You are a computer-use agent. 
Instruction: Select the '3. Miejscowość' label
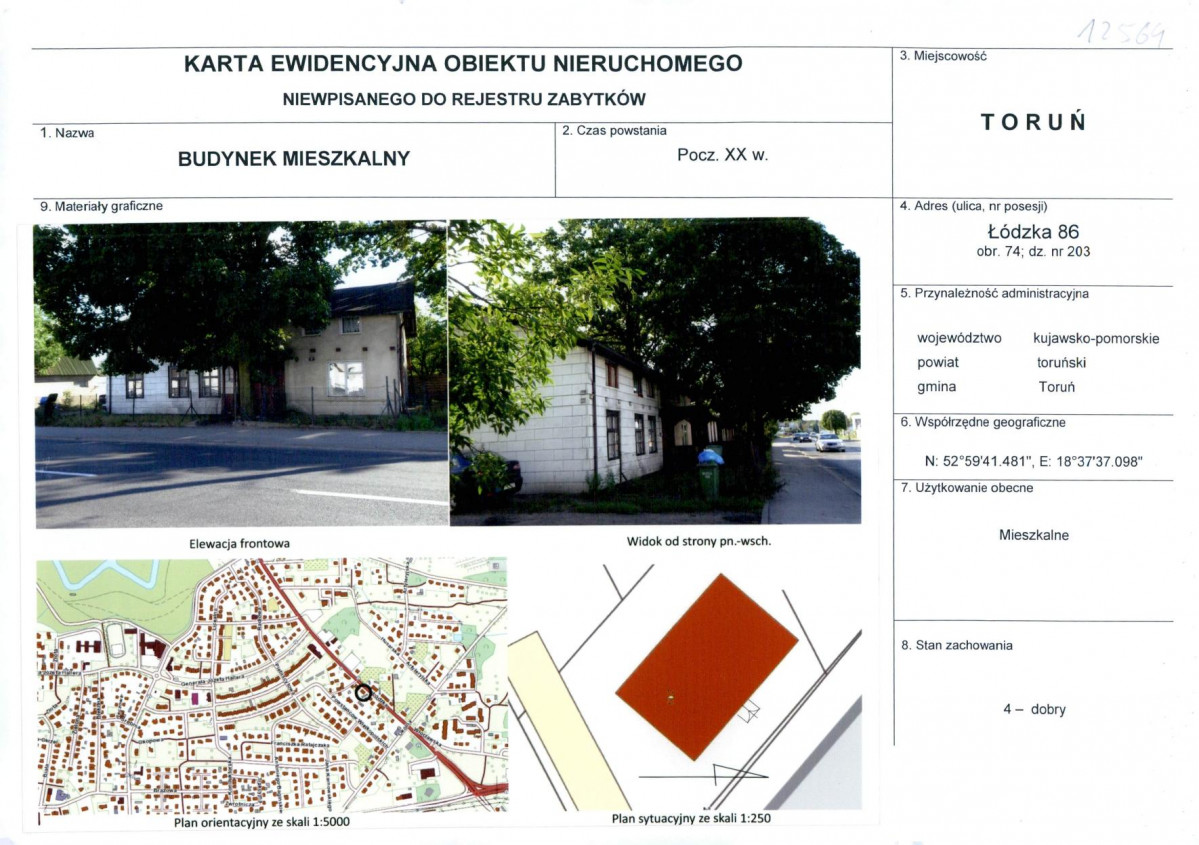click(943, 57)
